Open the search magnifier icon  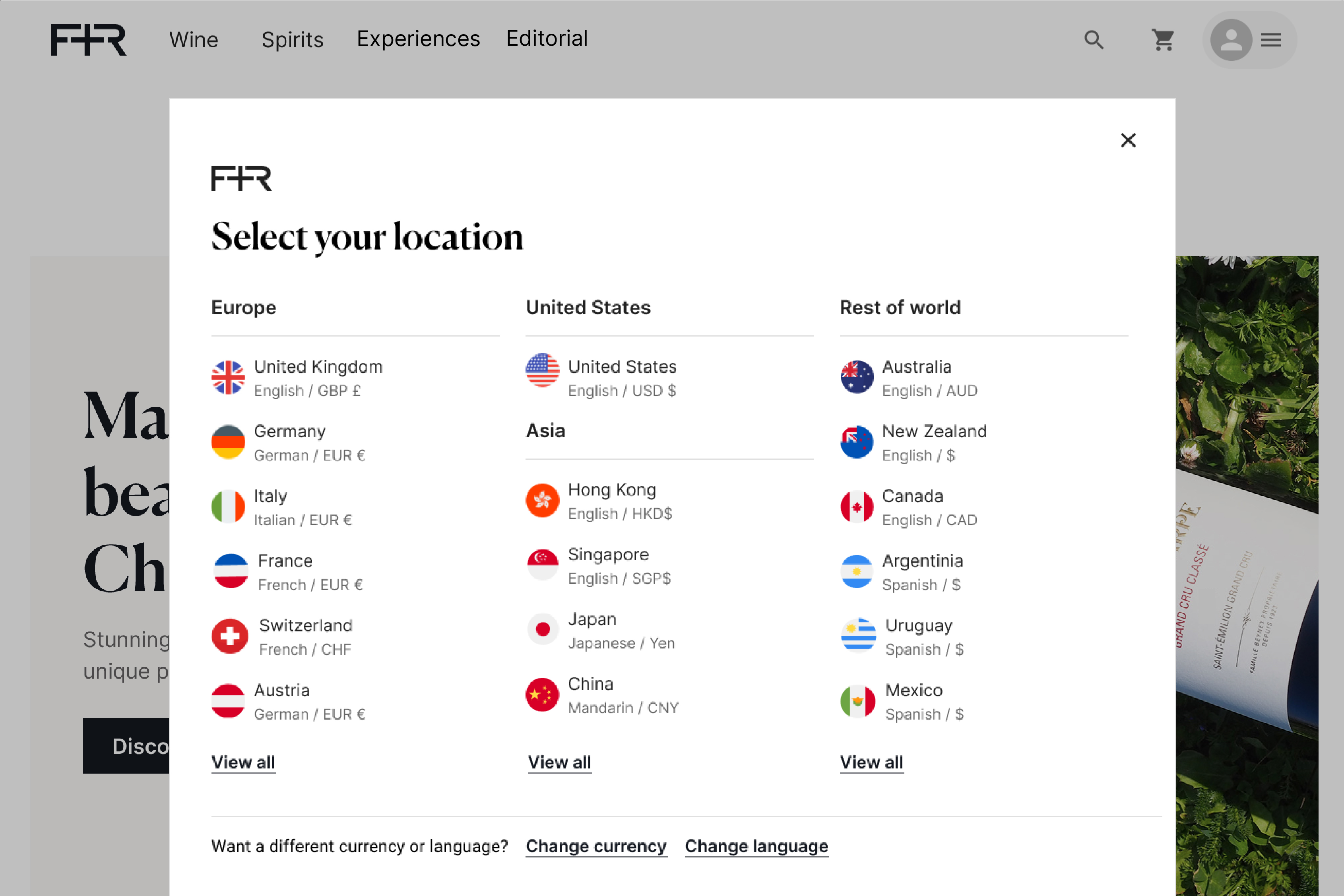[1093, 40]
